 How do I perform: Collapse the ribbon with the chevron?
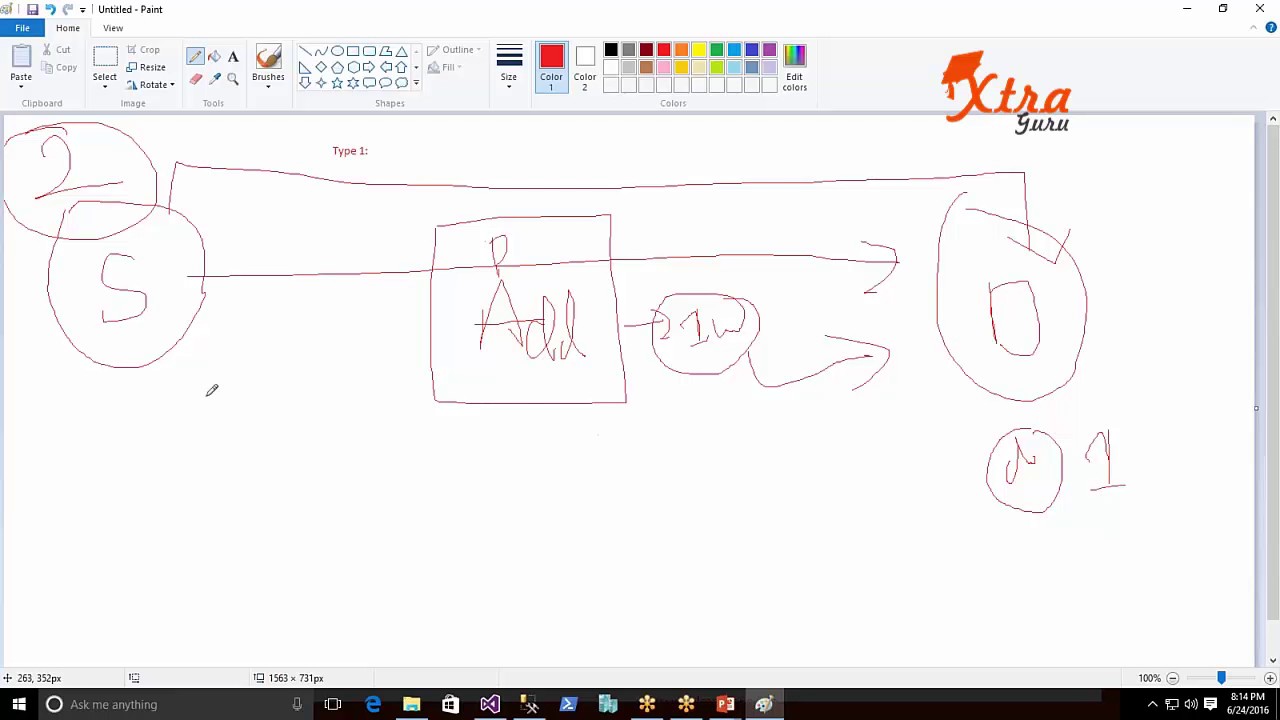(1254, 28)
